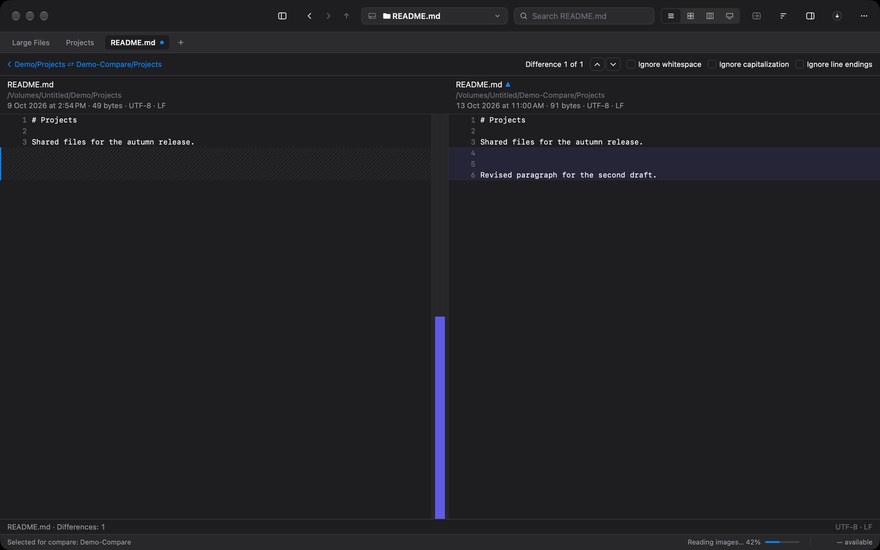This screenshot has width=880, height=550.
Task: Click the 'UTF-8 · LF' encoding status
Action: coord(854,527)
